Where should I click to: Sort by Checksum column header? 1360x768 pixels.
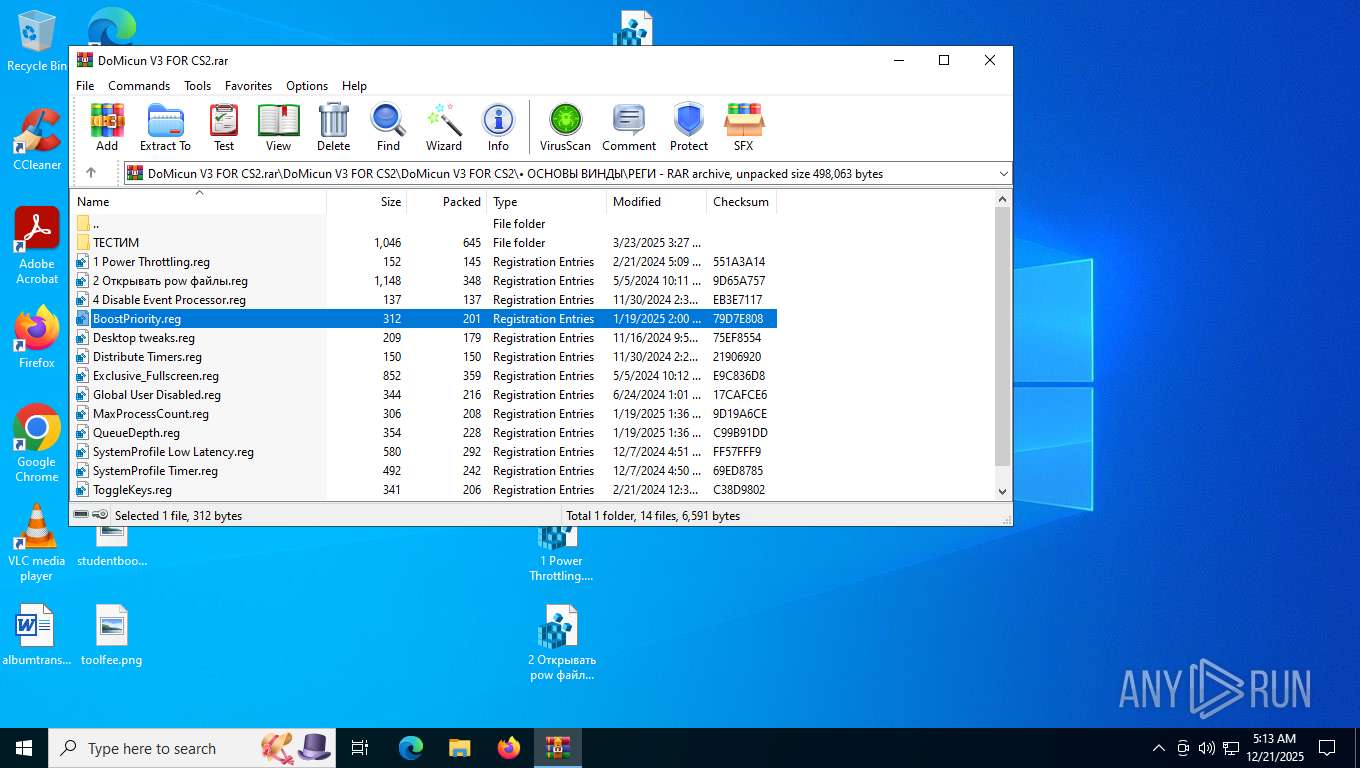coord(741,202)
